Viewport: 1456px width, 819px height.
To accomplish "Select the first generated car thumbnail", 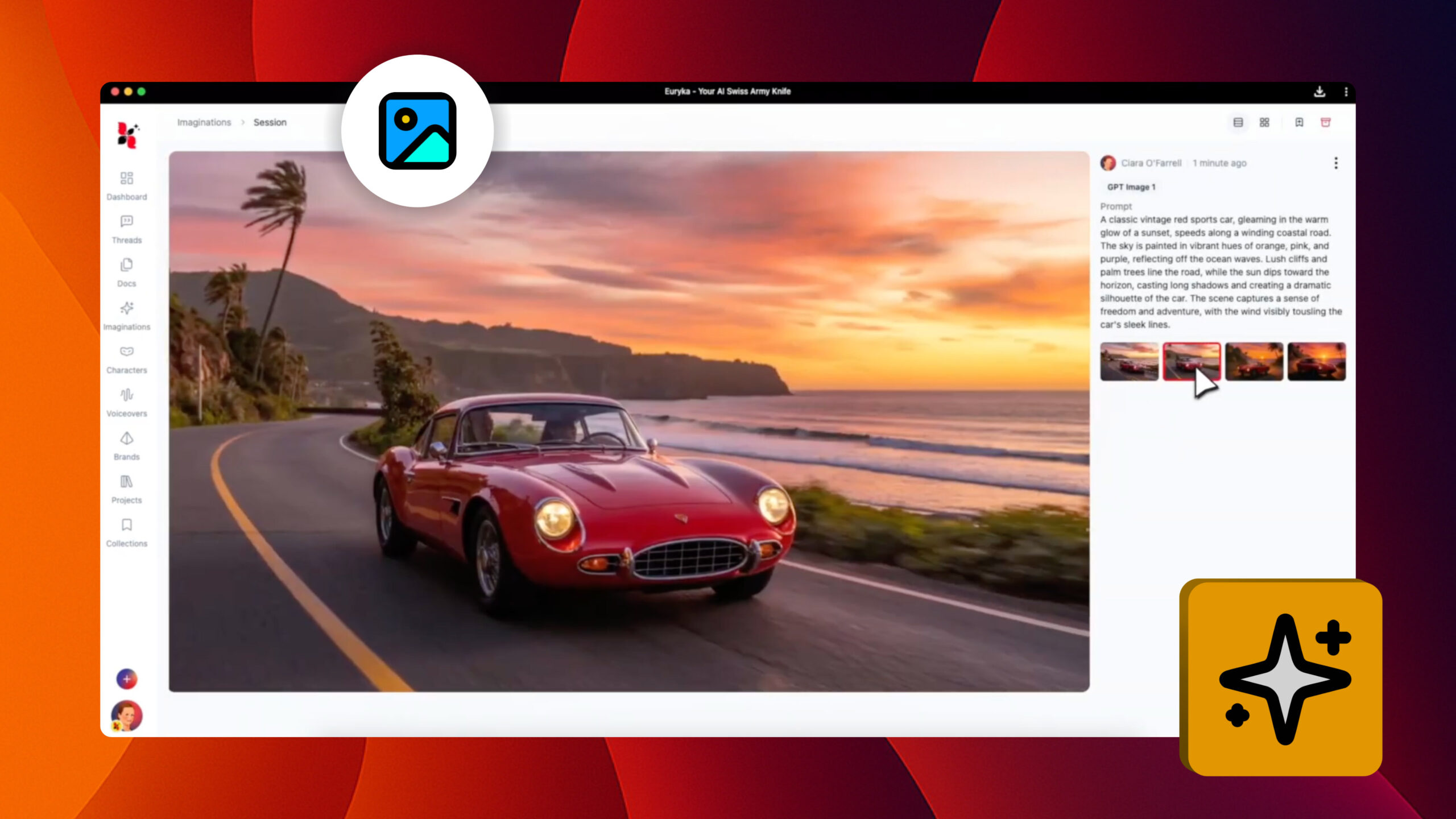I will (x=1129, y=361).
